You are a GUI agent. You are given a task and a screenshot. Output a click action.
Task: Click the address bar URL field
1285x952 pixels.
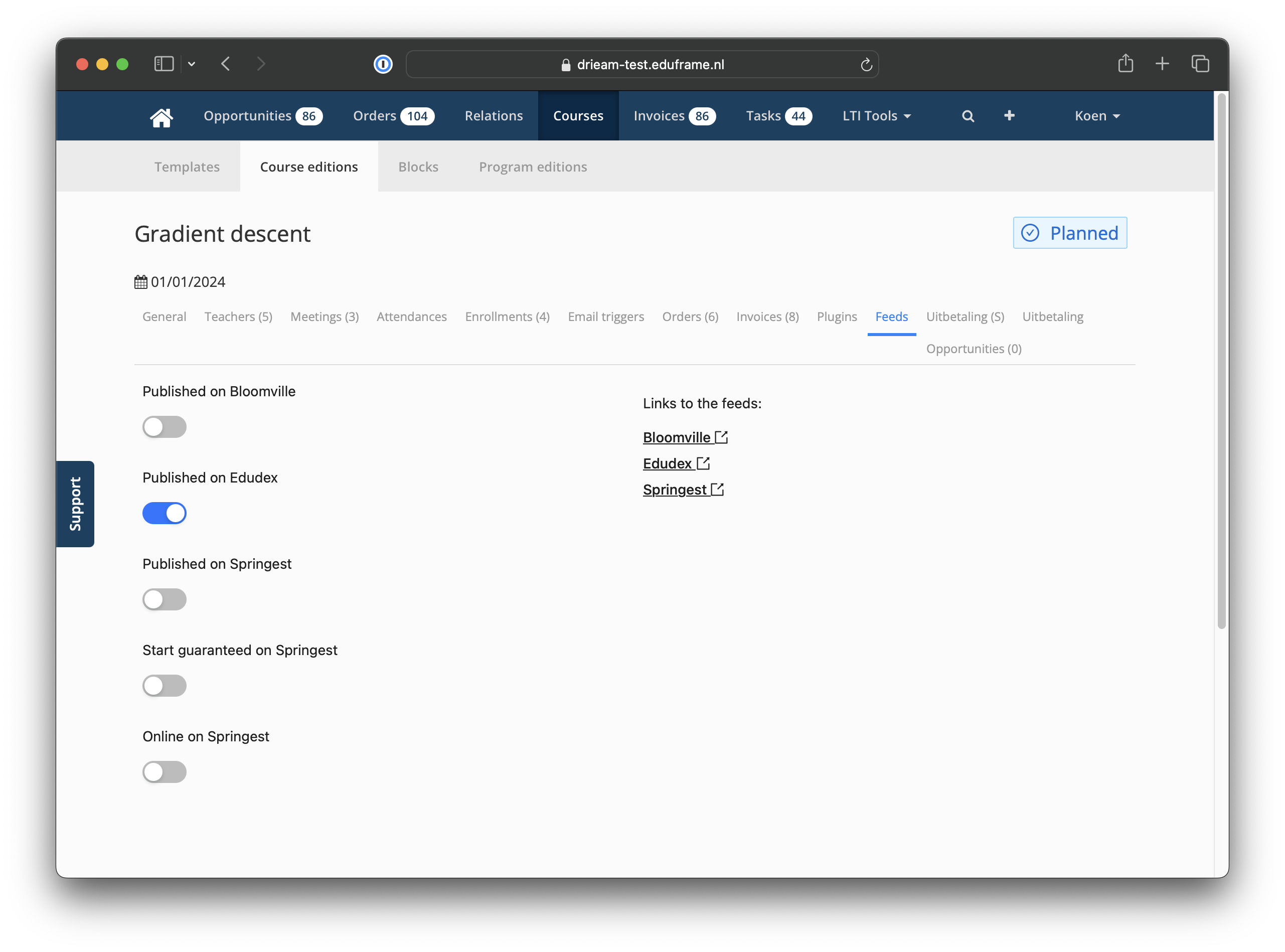tap(642, 64)
